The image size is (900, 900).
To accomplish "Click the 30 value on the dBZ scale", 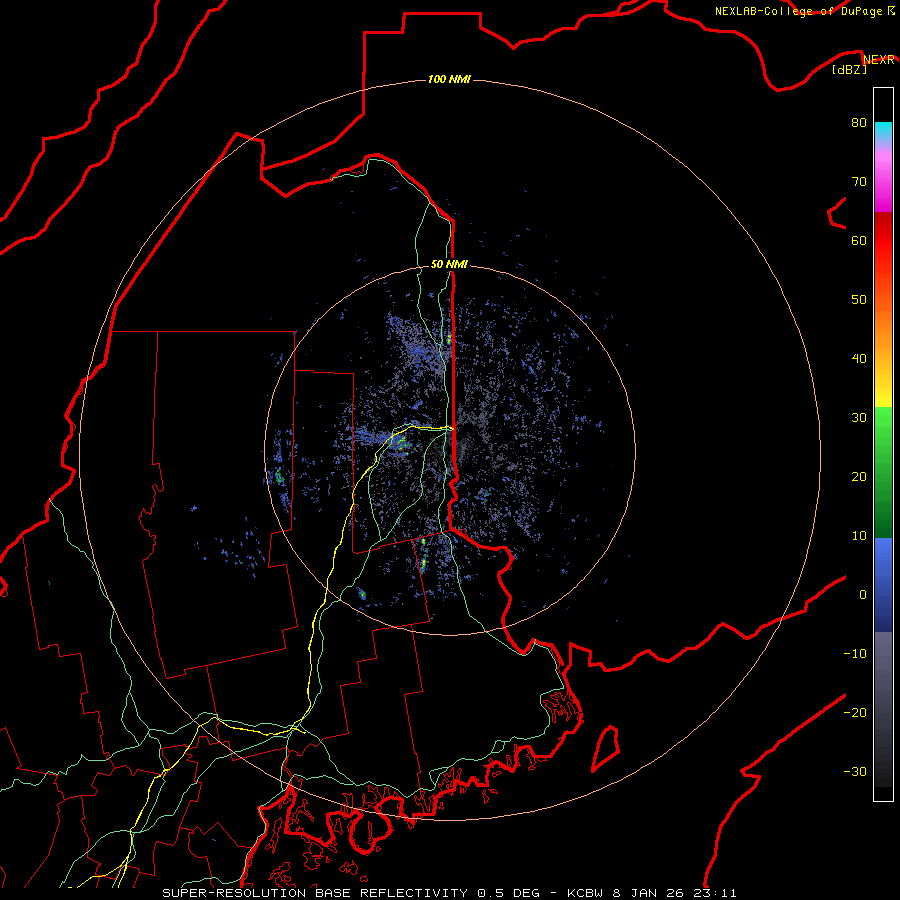I will click(x=859, y=417).
